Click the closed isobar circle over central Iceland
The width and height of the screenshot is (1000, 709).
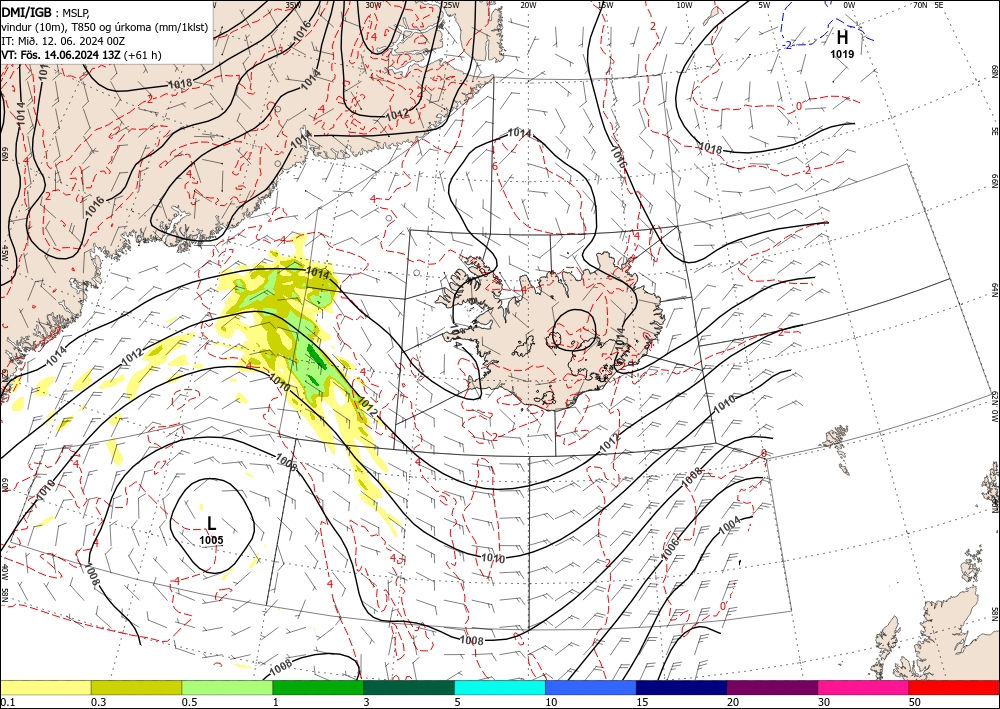(573, 330)
